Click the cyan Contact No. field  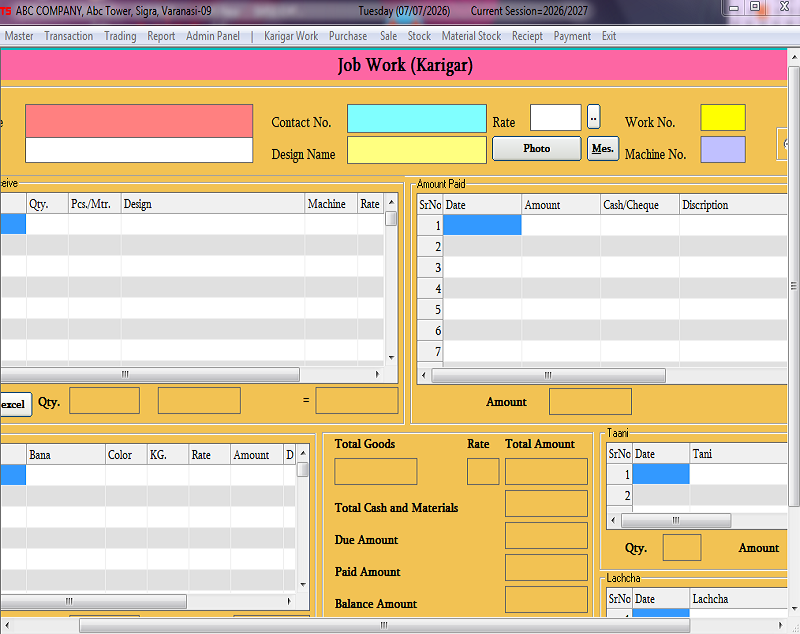click(x=416, y=118)
